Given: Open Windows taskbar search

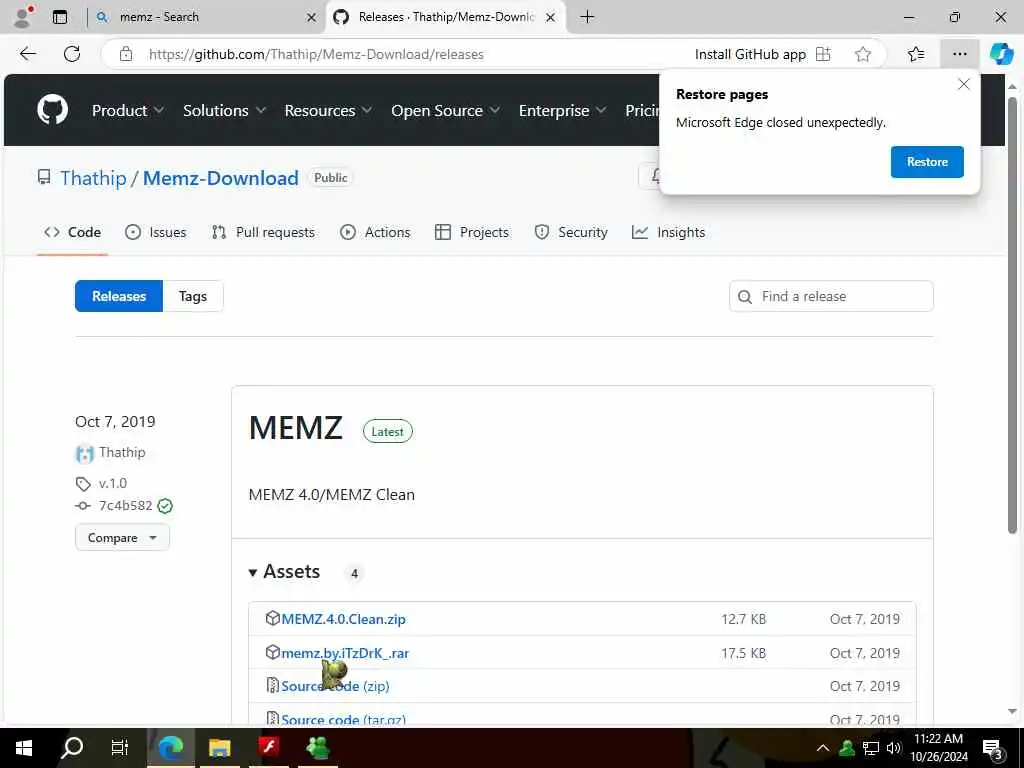Looking at the screenshot, I should pyautogui.click(x=72, y=747).
